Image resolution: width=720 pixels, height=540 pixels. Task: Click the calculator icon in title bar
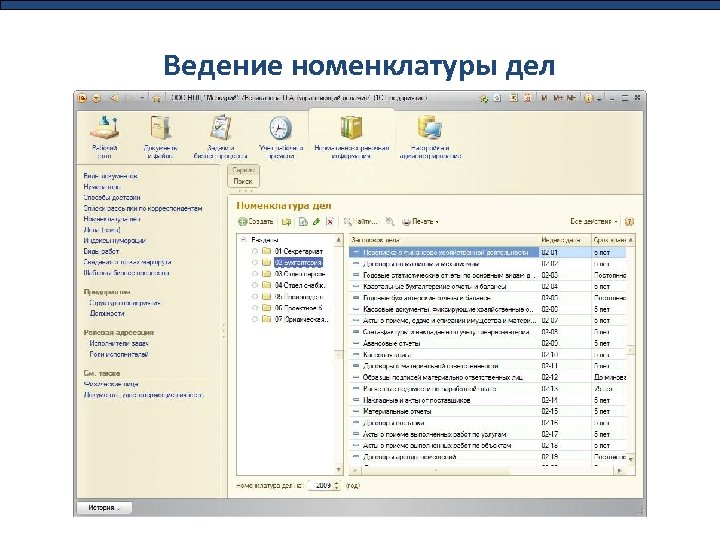tap(514, 98)
